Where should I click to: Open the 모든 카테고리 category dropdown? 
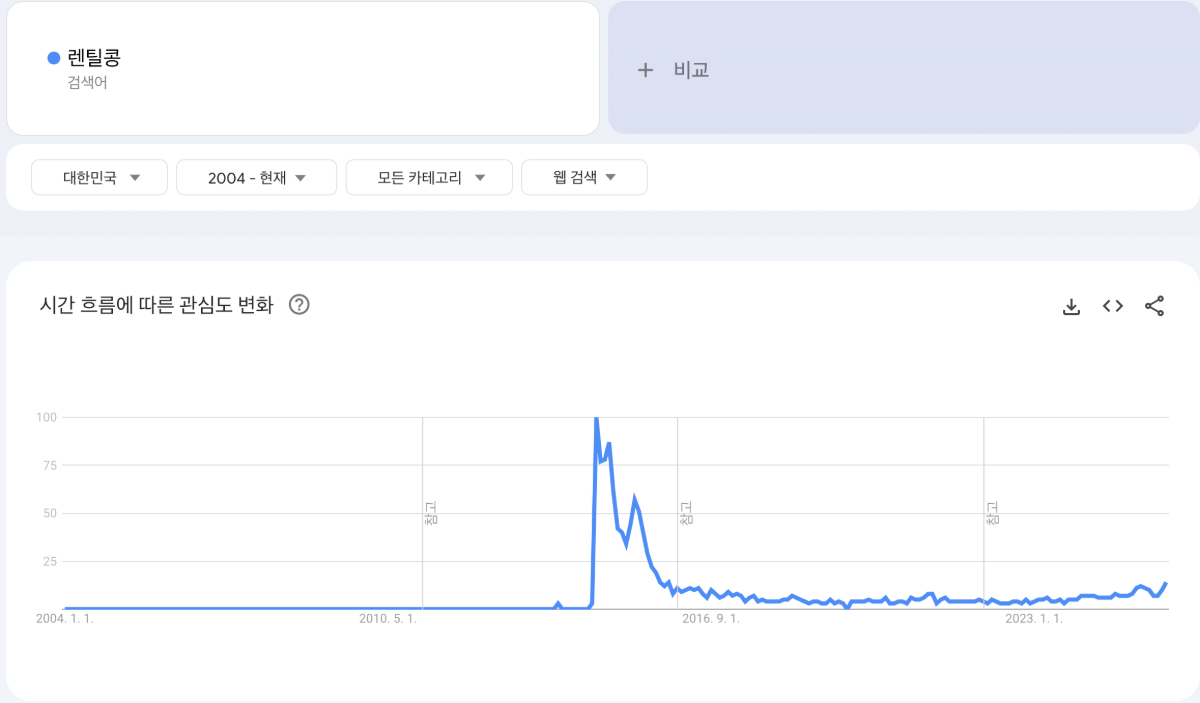point(429,178)
